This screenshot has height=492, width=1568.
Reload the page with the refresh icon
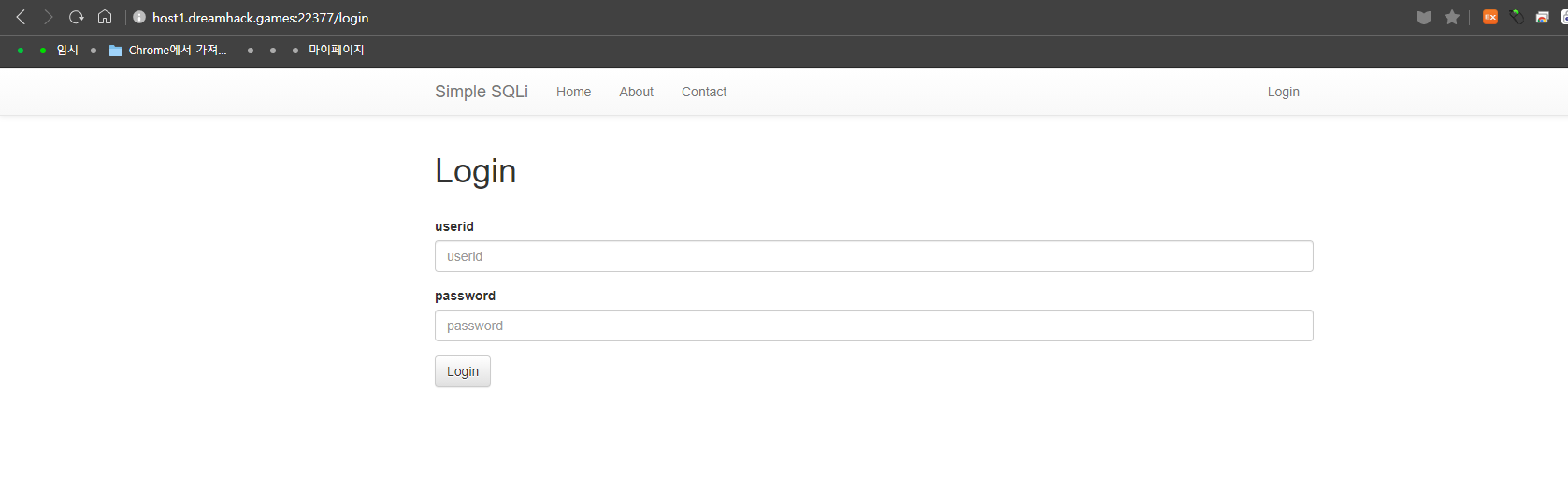click(77, 17)
